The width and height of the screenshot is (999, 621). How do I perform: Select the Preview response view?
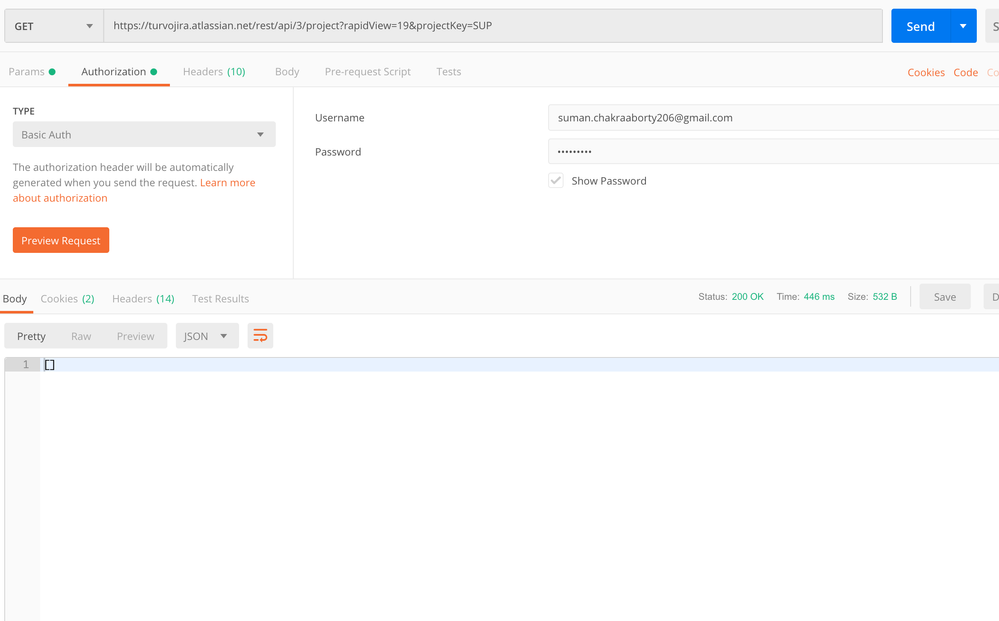(135, 336)
